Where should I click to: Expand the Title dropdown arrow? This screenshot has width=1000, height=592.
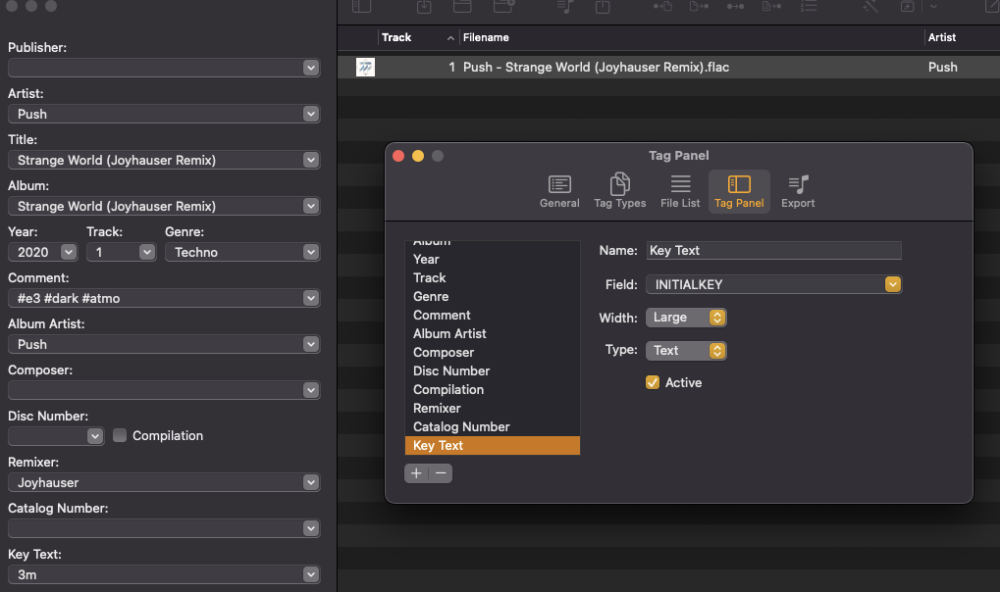coord(311,159)
